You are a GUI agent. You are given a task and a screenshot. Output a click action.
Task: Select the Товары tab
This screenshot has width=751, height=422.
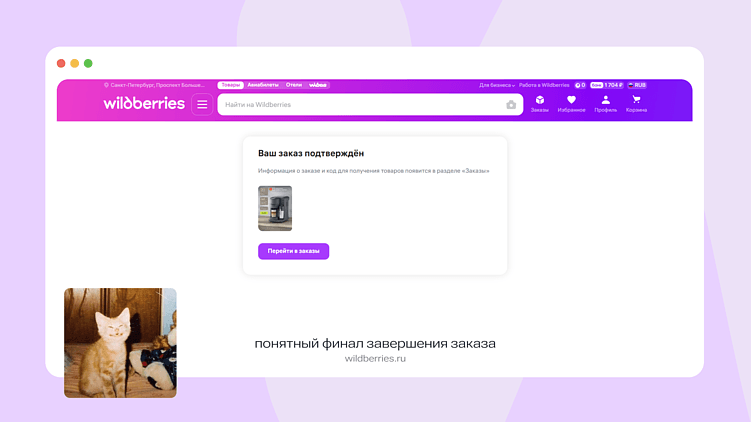tap(230, 85)
